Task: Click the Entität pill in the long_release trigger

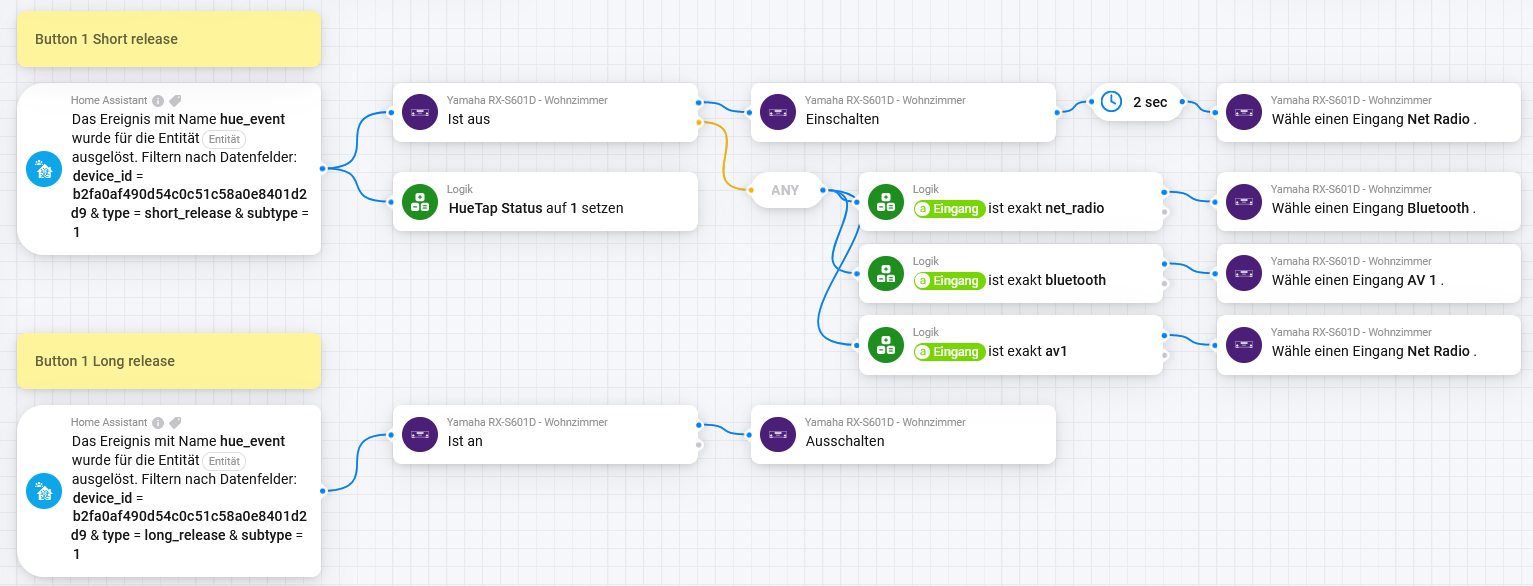Action: 224,462
